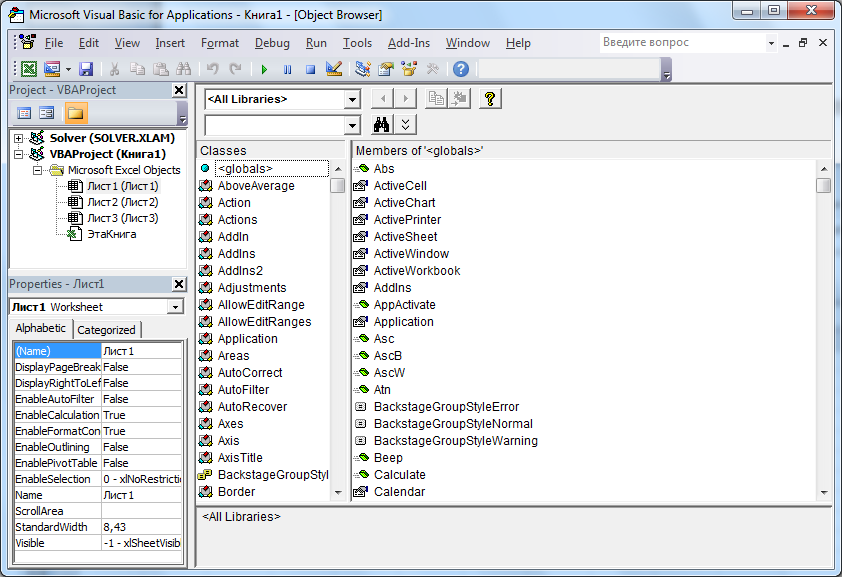Screen dimensions: 842x577
Task: Collapse the VBAProject (Книга1) node
Action: click(x=18, y=155)
